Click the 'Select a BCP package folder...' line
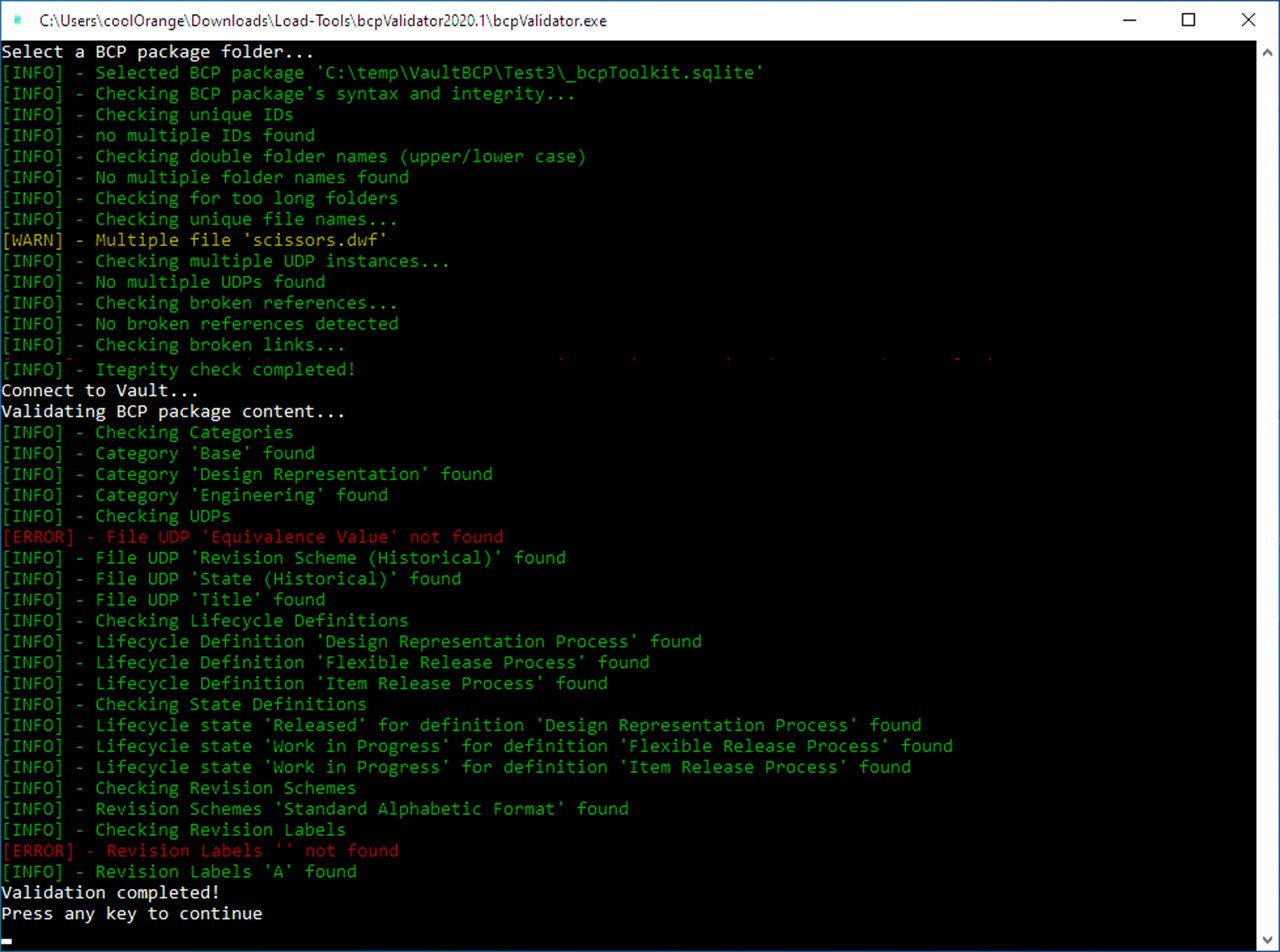This screenshot has width=1280, height=952. point(158,52)
